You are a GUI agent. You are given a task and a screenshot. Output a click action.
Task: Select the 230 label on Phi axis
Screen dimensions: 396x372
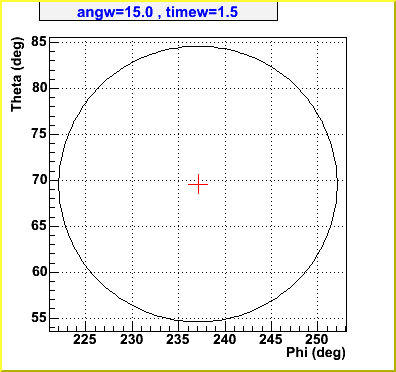[132, 340]
